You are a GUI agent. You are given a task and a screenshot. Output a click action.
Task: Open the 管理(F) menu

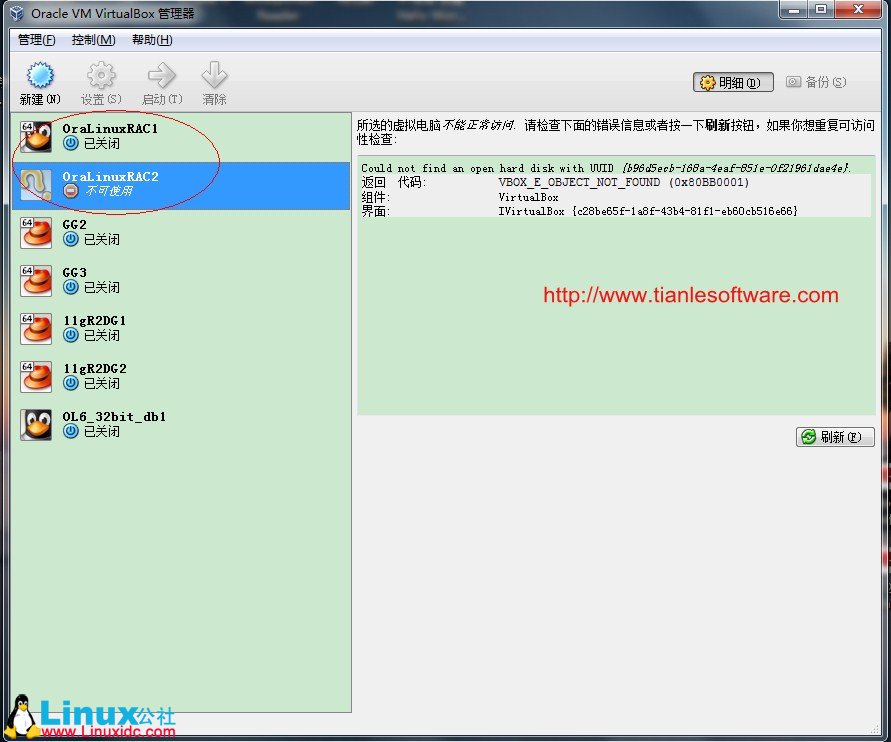37,40
